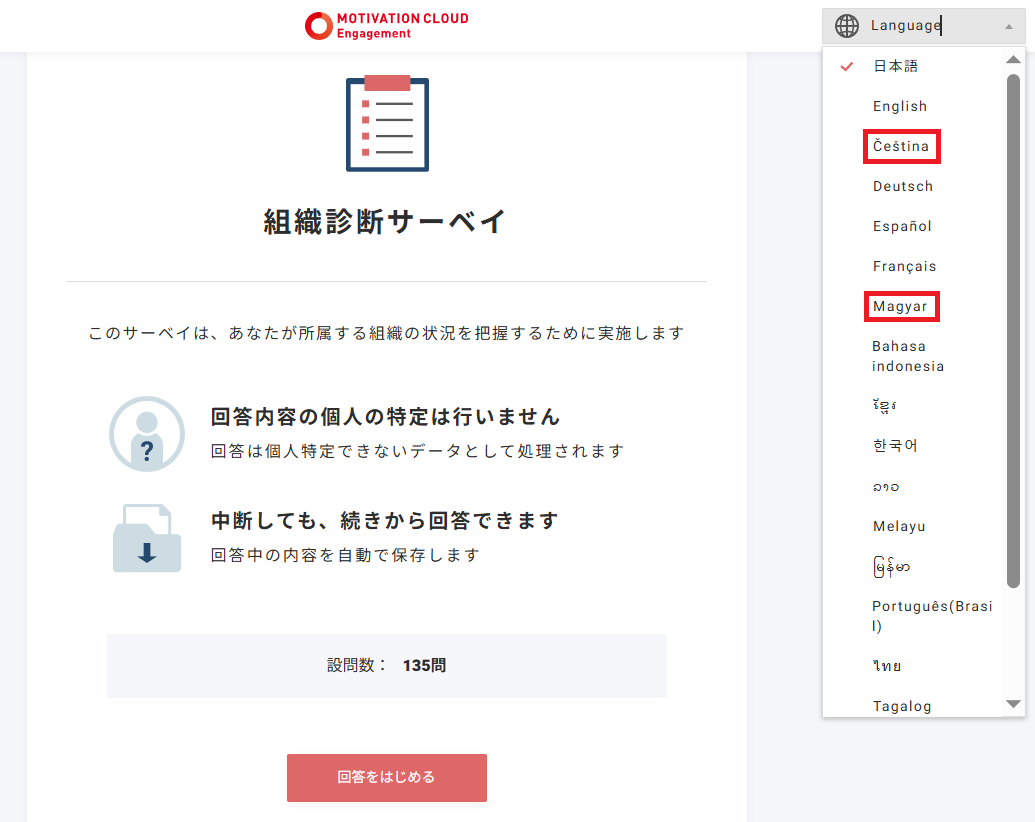Click the scroll-up arrow in language list

click(x=1013, y=59)
